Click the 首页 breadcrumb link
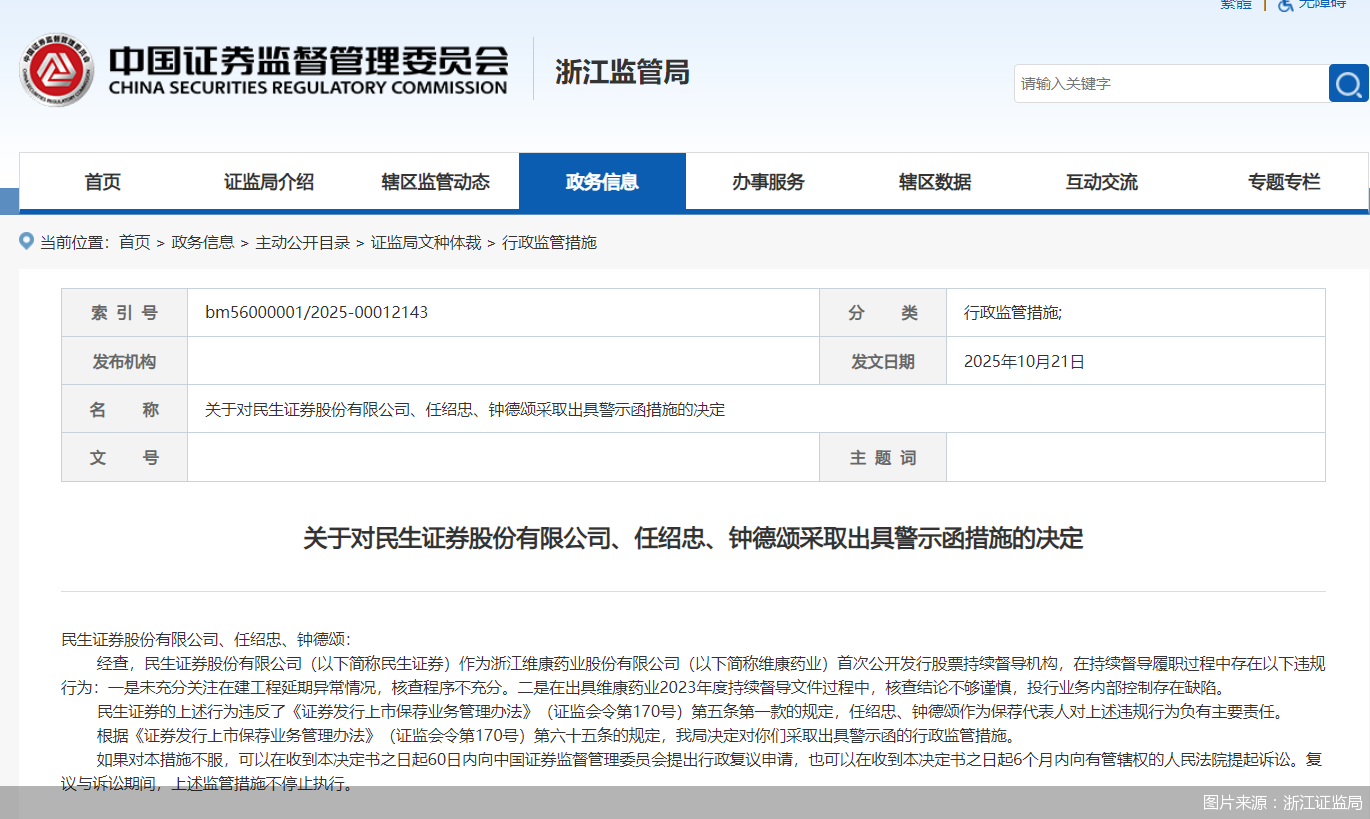The width and height of the screenshot is (1370, 819). coord(134,242)
